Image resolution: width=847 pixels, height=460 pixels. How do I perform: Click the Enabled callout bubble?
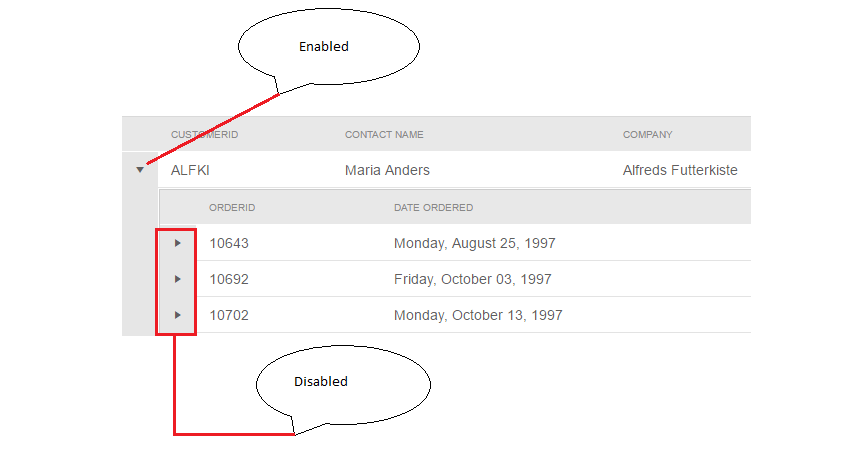coord(326,47)
